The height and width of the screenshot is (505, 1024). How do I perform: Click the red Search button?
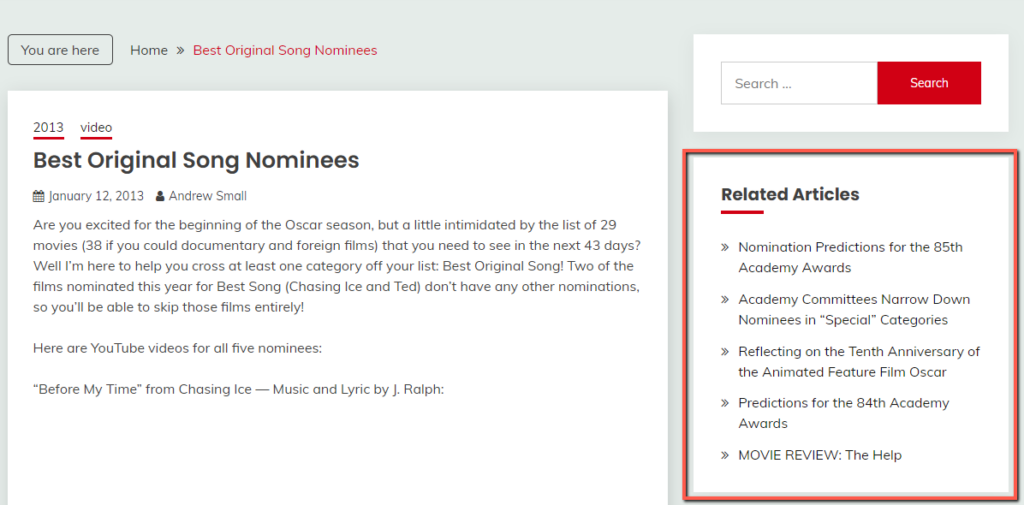point(929,83)
